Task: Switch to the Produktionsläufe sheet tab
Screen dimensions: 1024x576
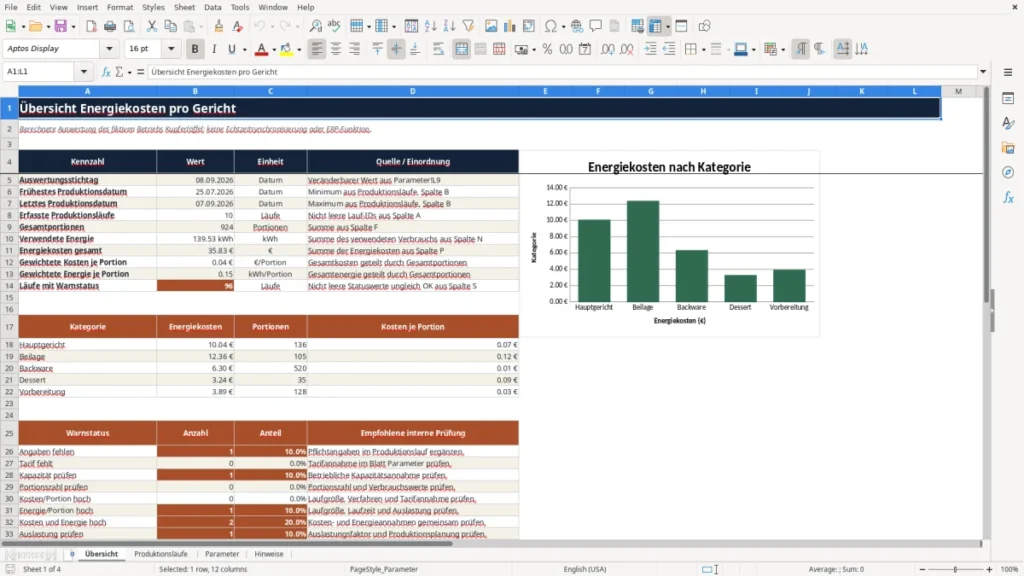Action: point(161,554)
